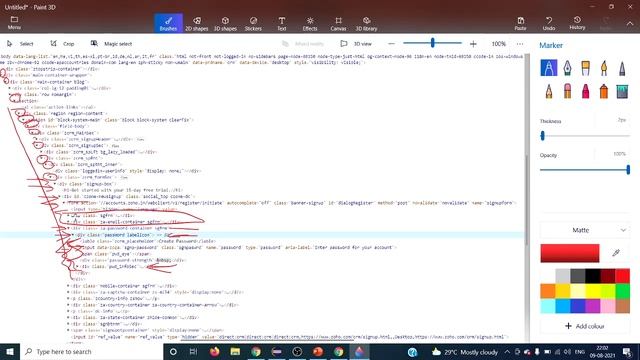Image resolution: width=640 pixels, height=360 pixels.
Task: Click the taskbar search box
Action: 91,351
